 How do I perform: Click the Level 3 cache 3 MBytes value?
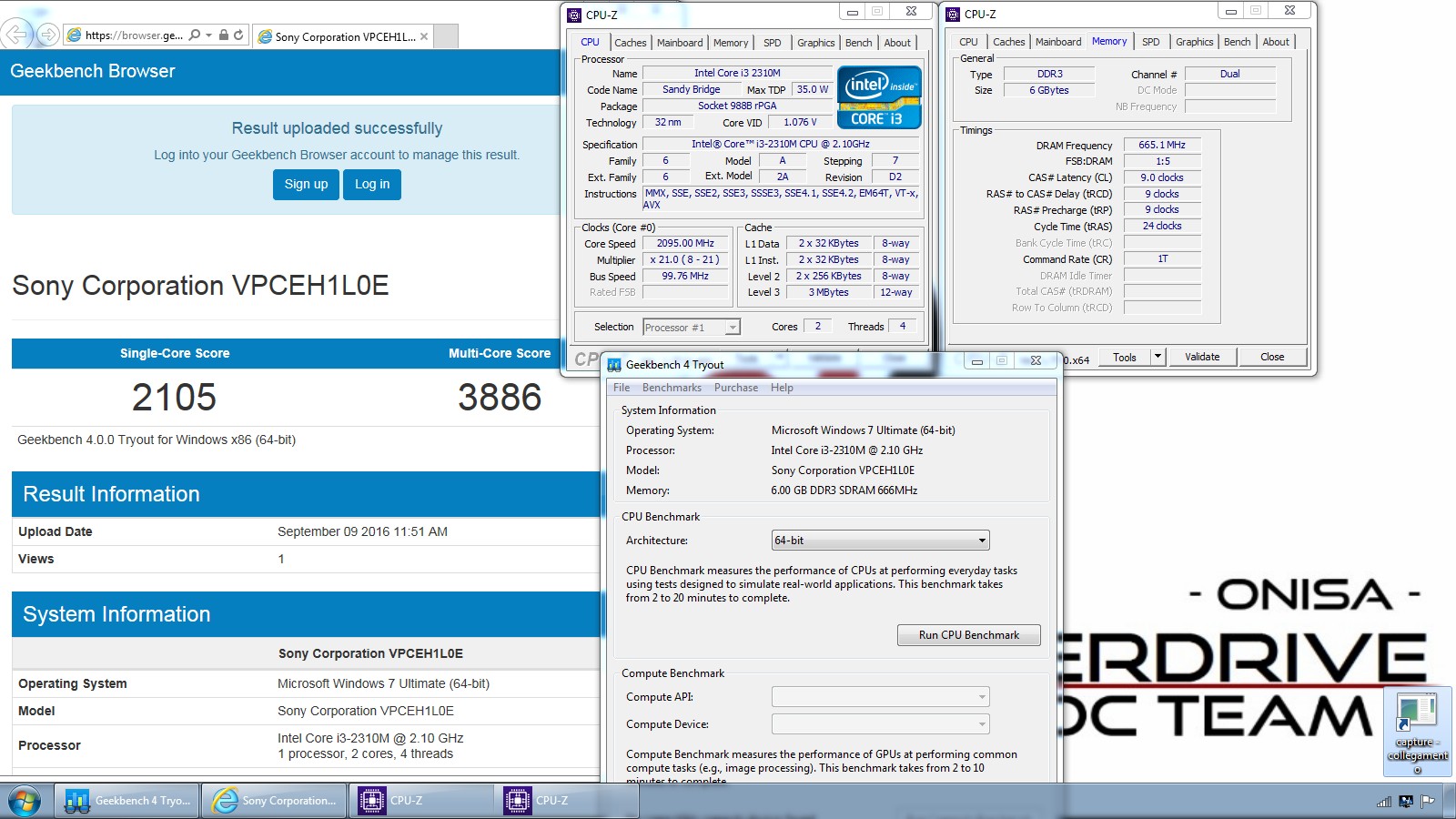coord(829,292)
